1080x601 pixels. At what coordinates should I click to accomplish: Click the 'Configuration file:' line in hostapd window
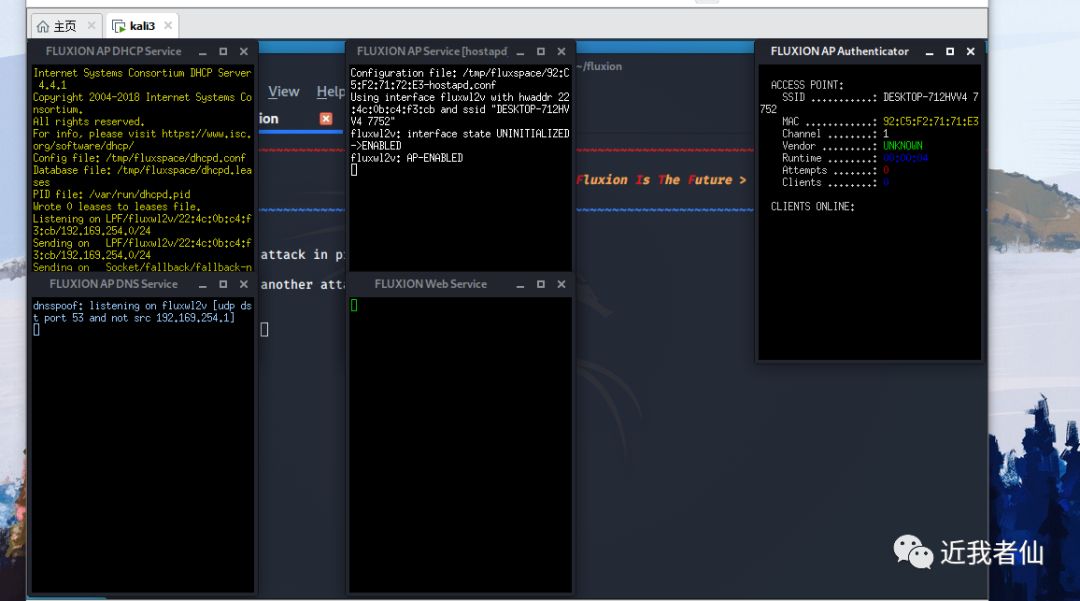[x=459, y=73]
